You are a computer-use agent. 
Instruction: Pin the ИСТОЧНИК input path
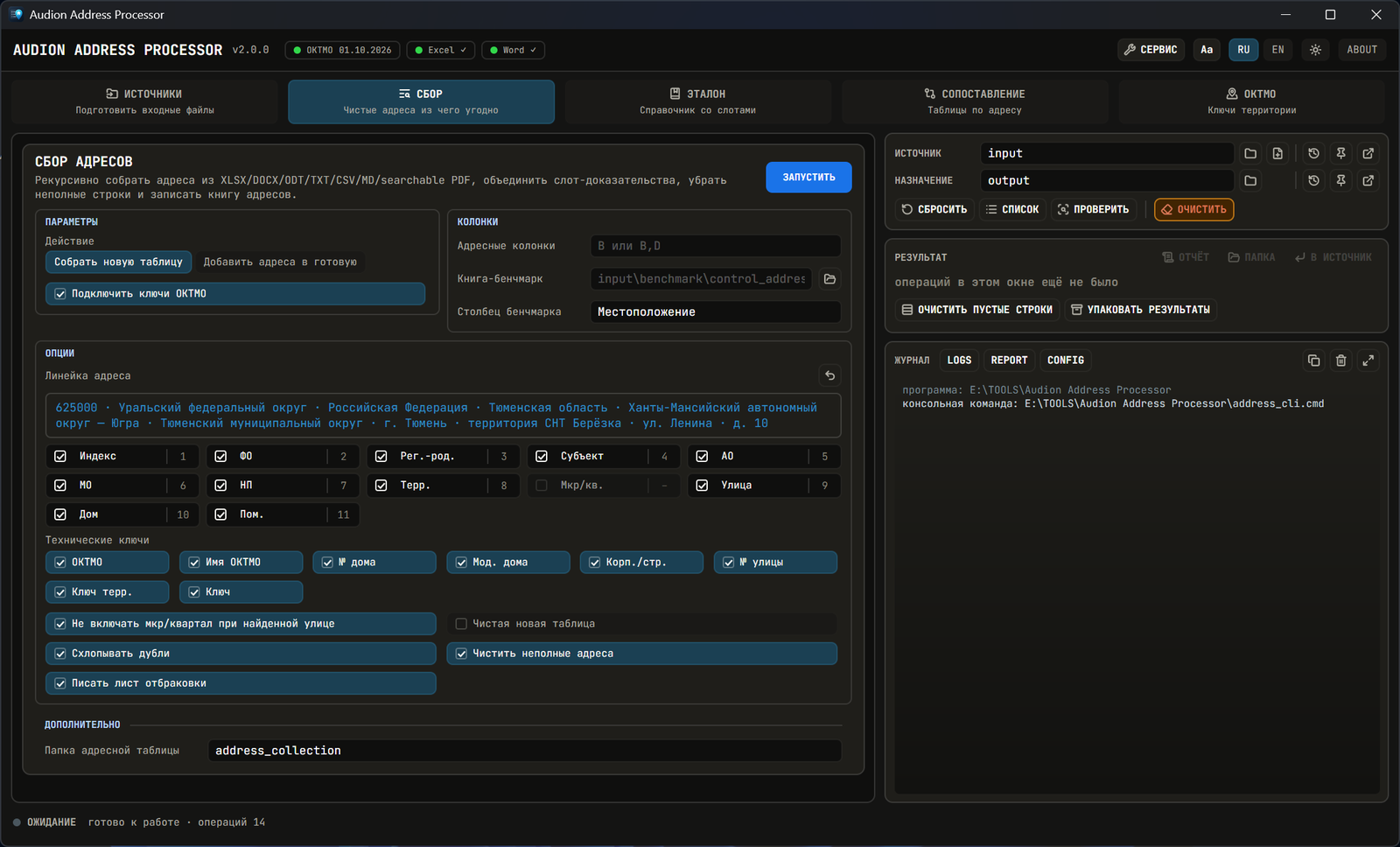pos(1340,153)
